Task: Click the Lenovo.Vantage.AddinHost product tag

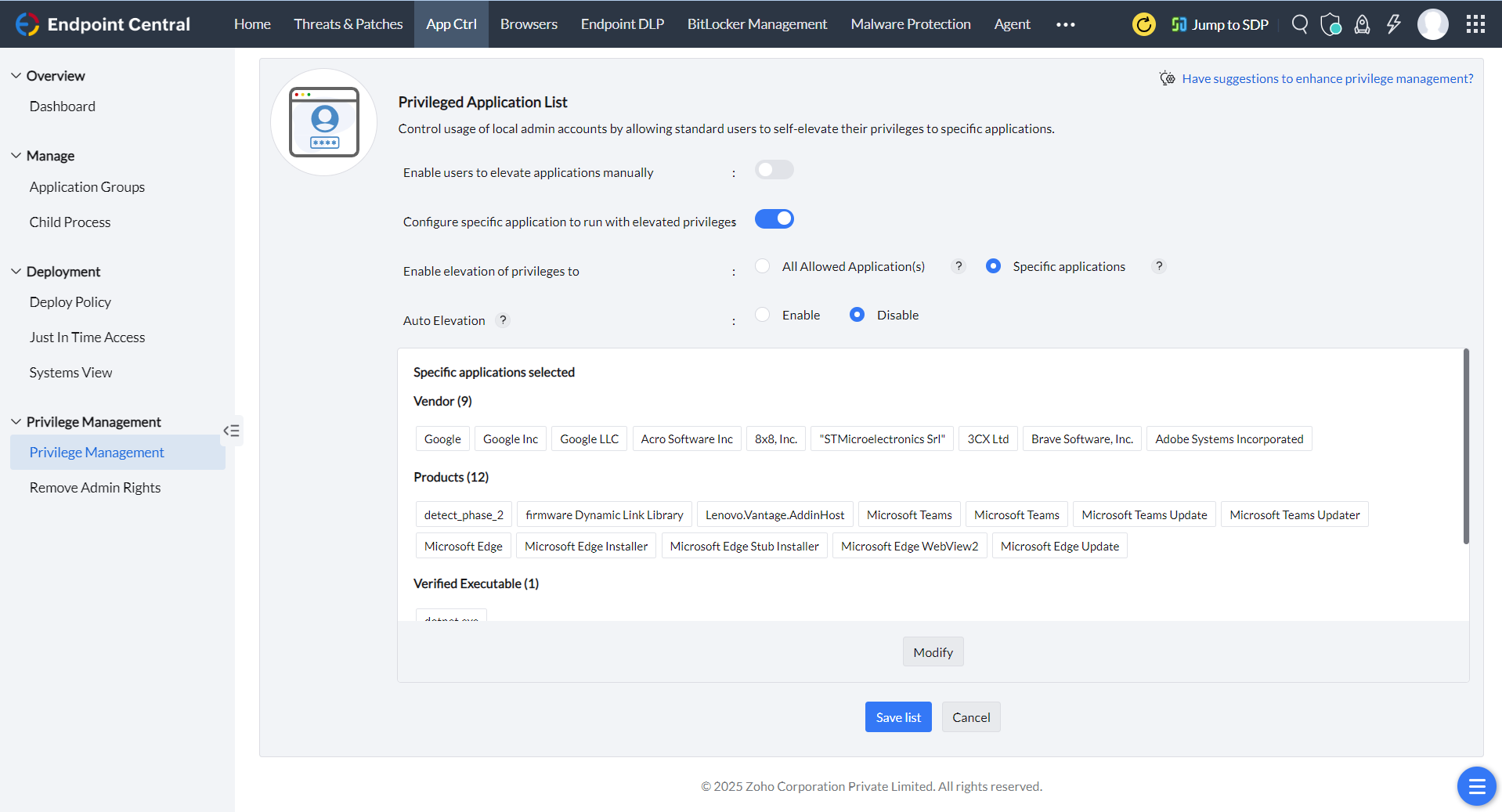Action: tap(775, 515)
